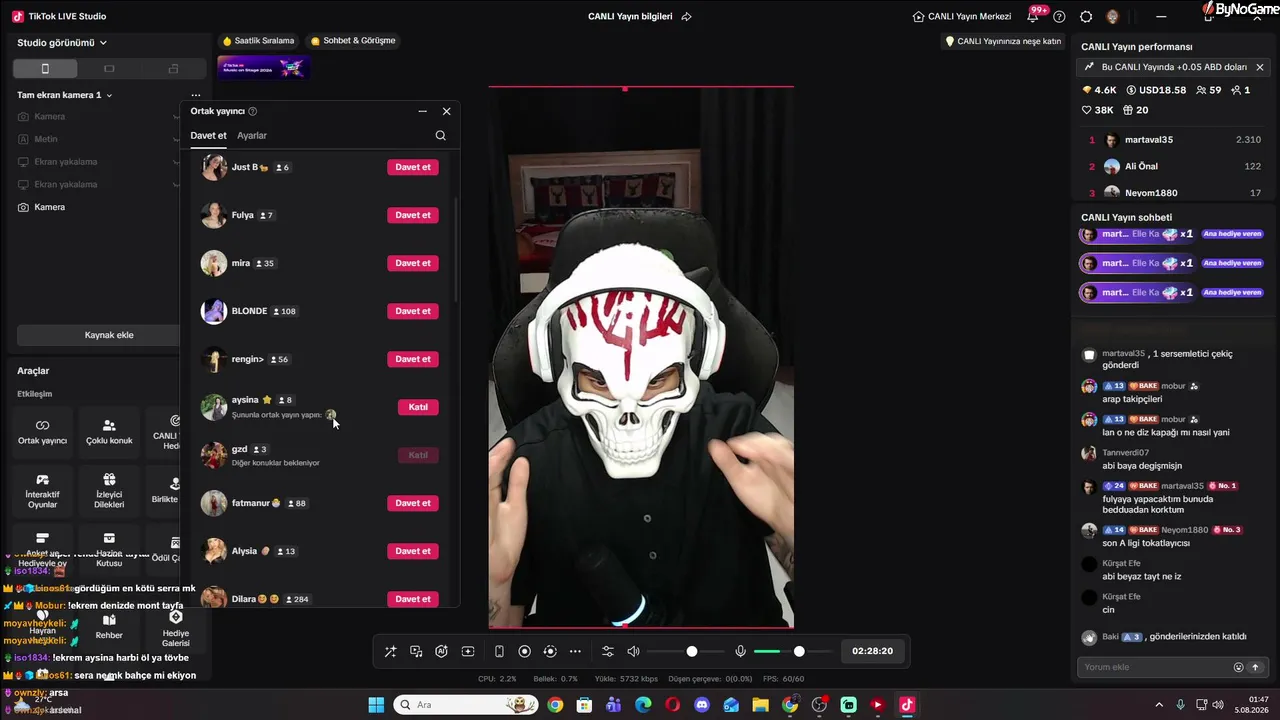Invite Fulya to co-host
This screenshot has width=1280, height=720.
pyautogui.click(x=413, y=215)
